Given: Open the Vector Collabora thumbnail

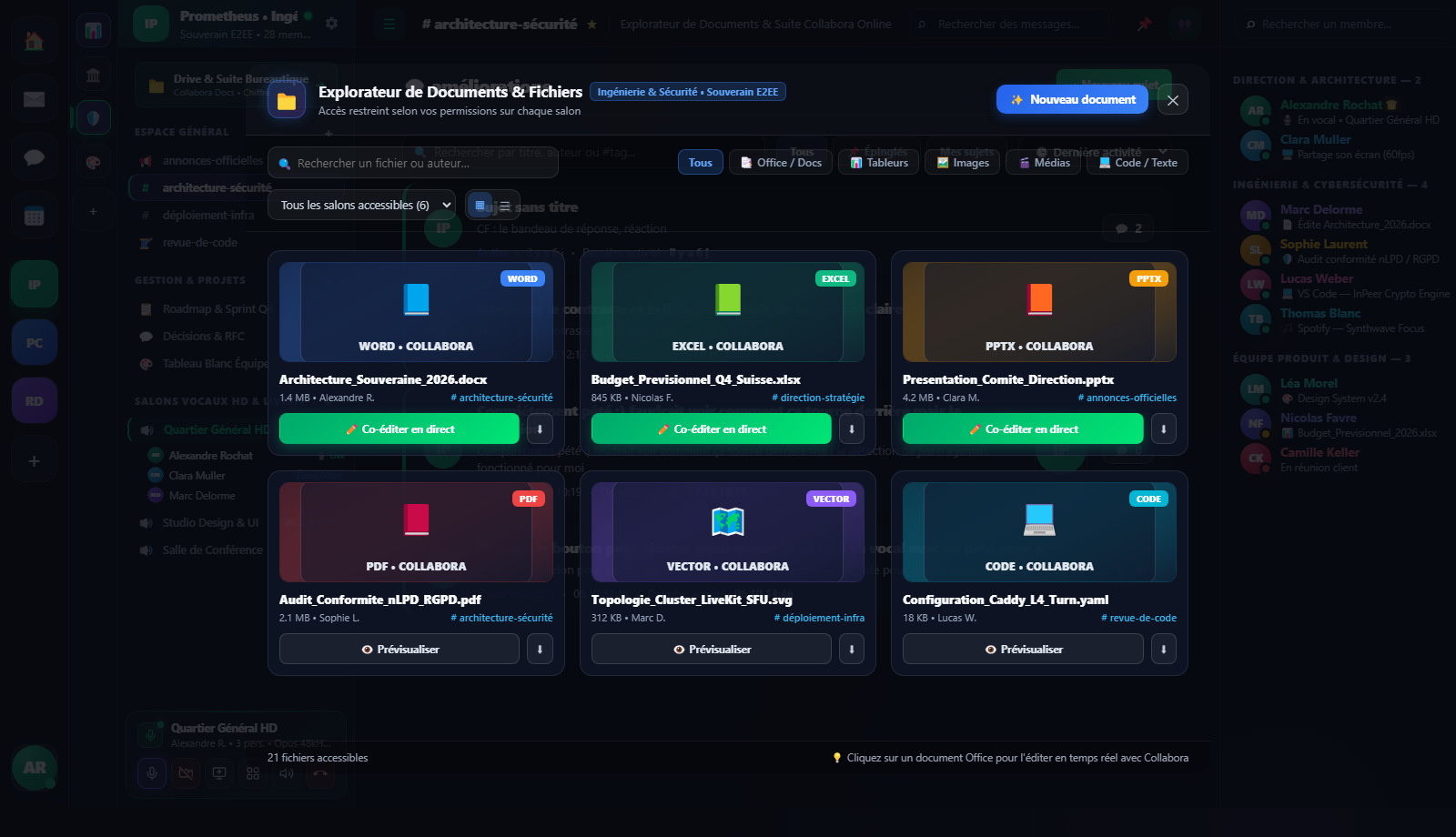Looking at the screenshot, I should (x=728, y=532).
